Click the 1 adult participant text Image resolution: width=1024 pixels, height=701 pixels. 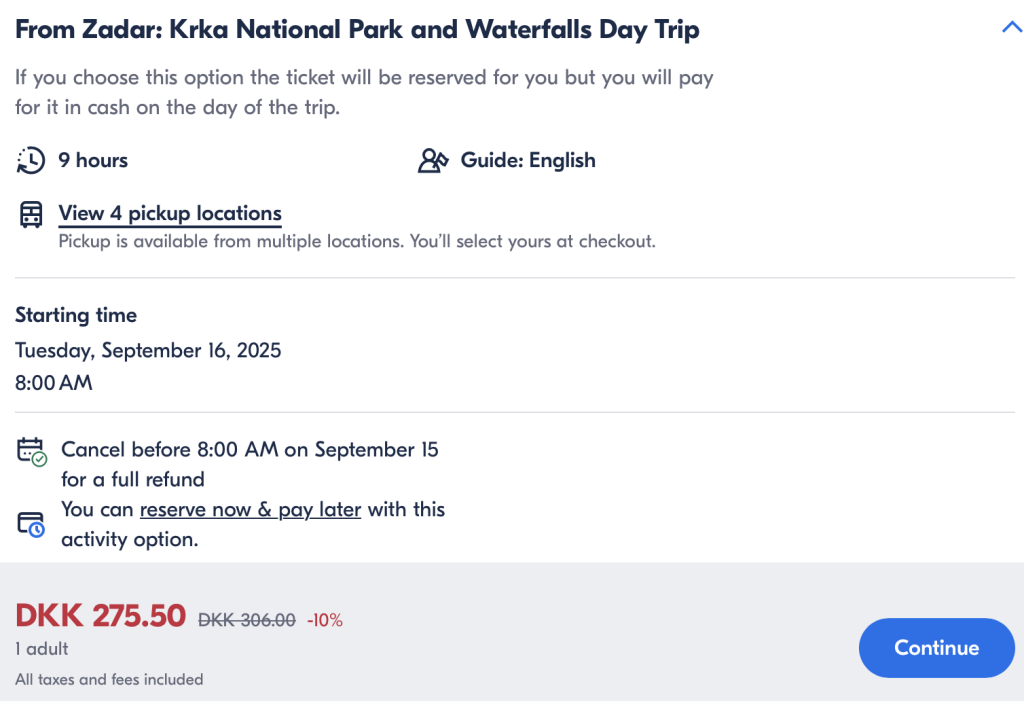click(42, 649)
